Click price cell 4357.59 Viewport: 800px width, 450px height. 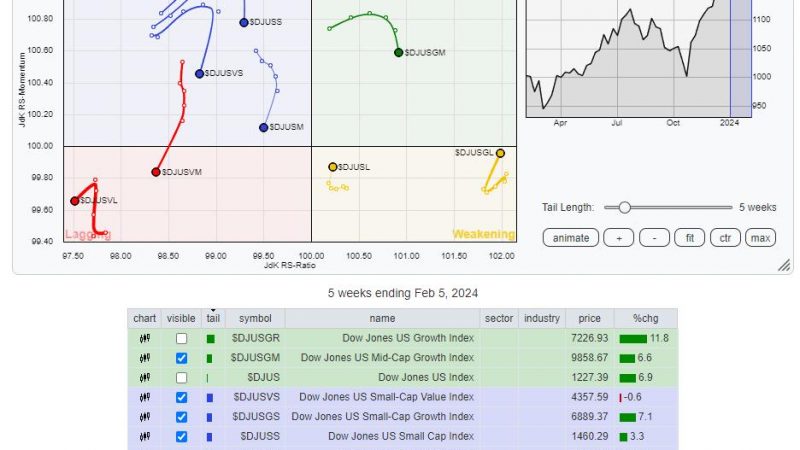pyautogui.click(x=589, y=396)
